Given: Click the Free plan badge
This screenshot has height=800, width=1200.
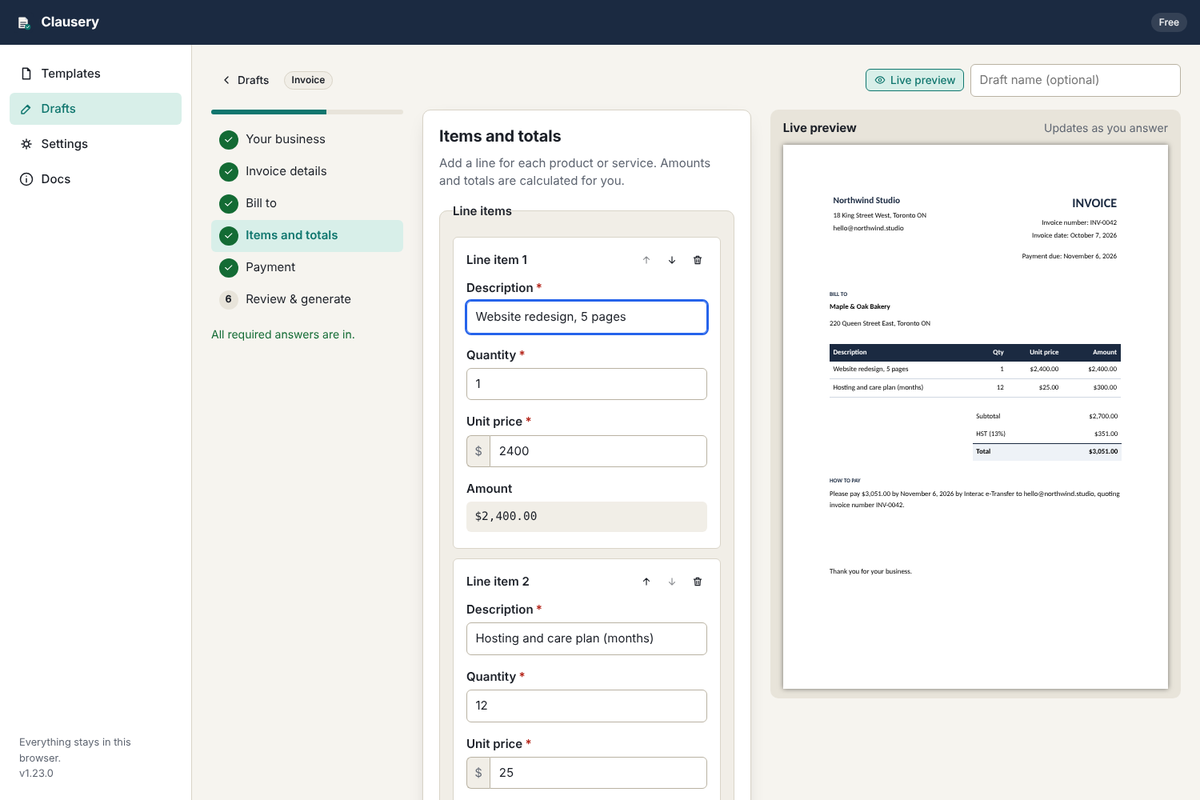Looking at the screenshot, I should (1169, 22).
